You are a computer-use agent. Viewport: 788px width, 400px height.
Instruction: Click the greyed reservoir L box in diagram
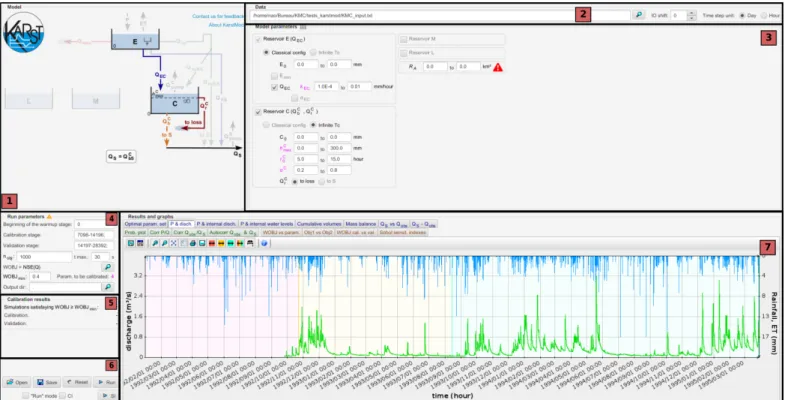tap(29, 99)
